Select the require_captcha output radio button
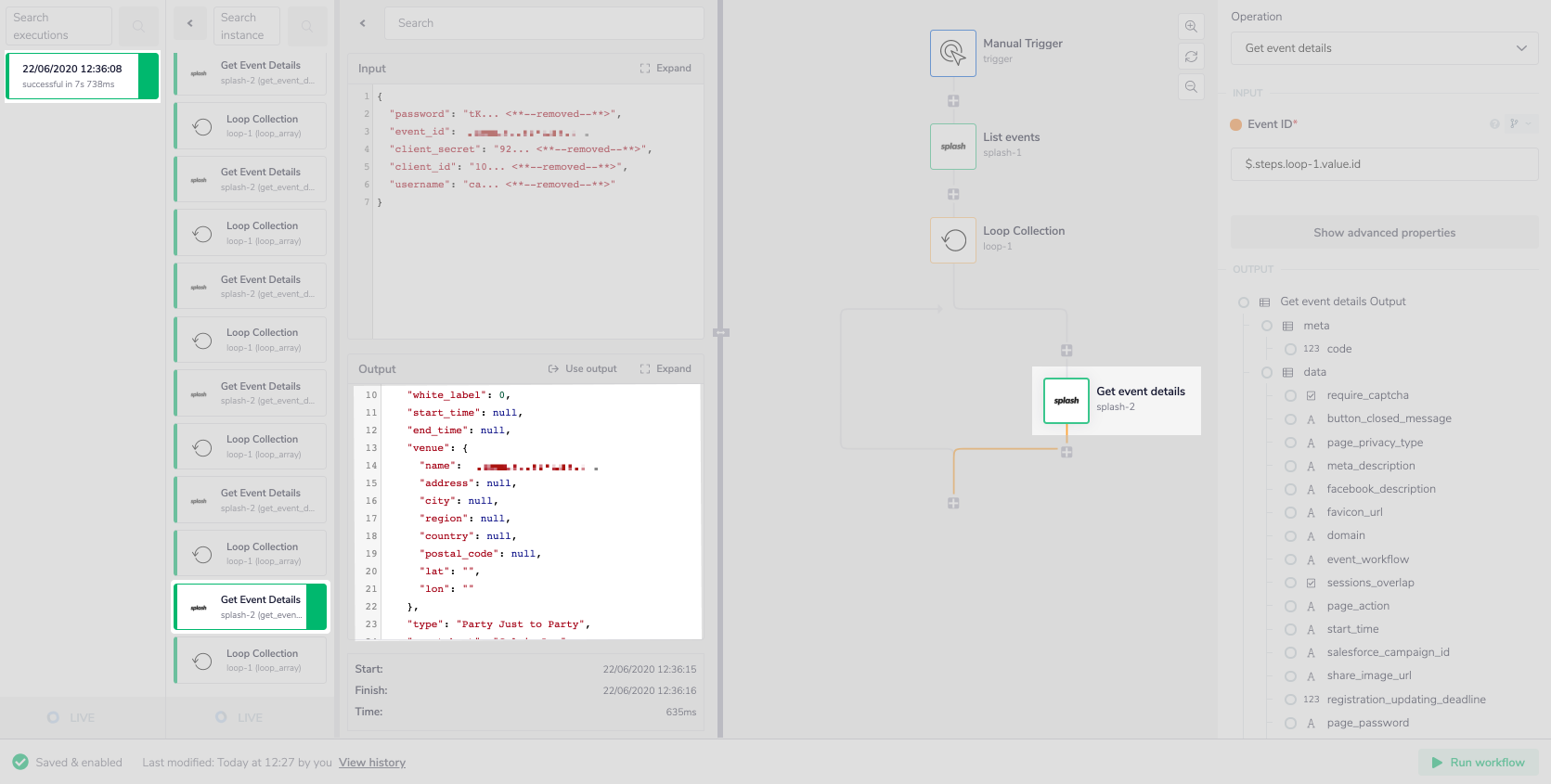 point(1290,396)
